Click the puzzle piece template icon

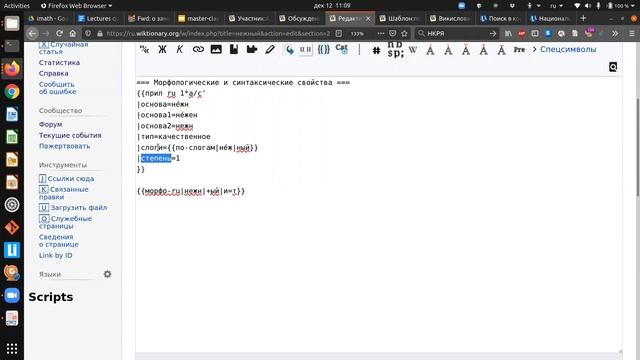click(252, 49)
